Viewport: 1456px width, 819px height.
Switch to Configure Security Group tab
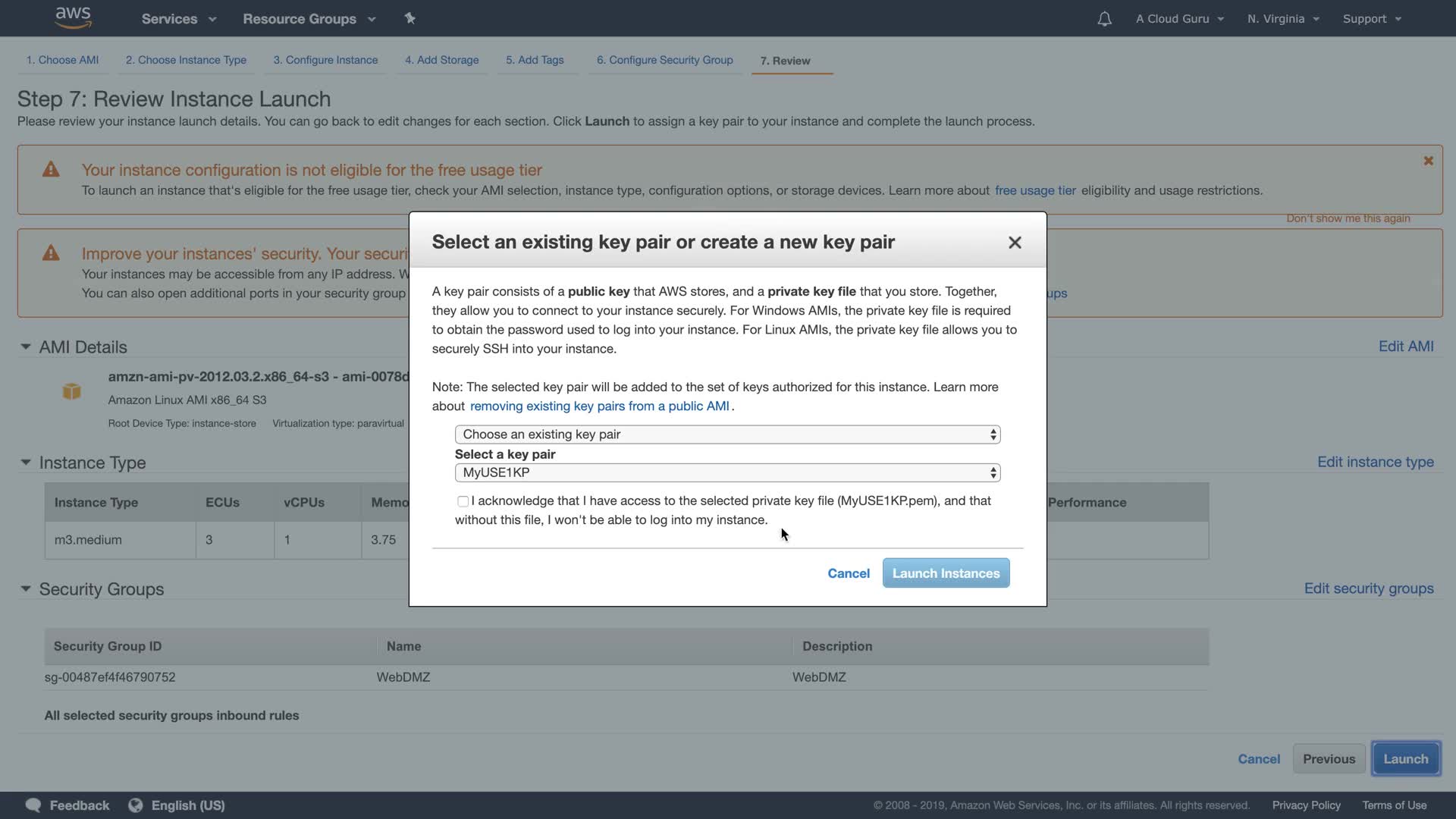coord(664,60)
